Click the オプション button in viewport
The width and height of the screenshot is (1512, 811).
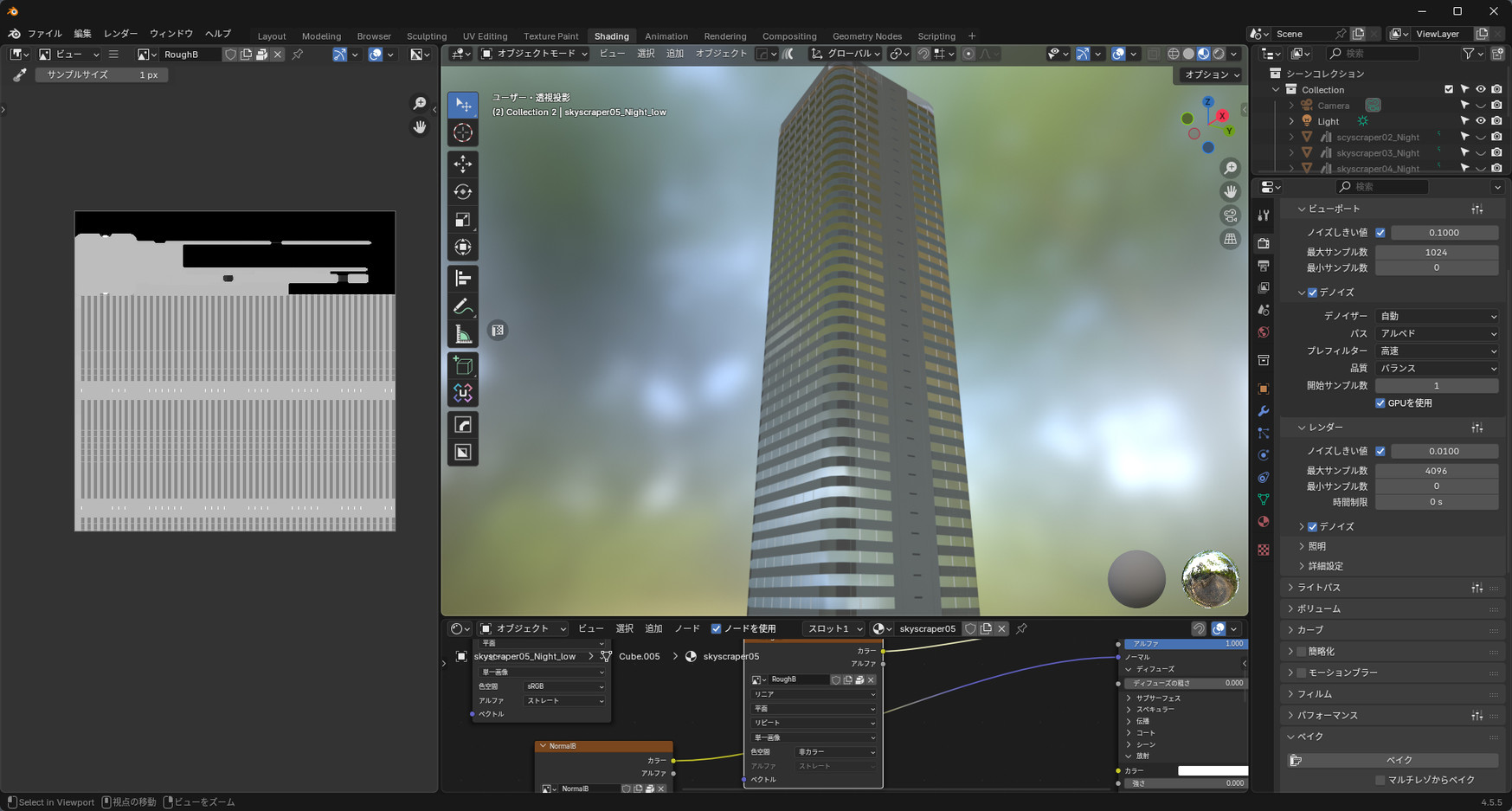[1211, 74]
